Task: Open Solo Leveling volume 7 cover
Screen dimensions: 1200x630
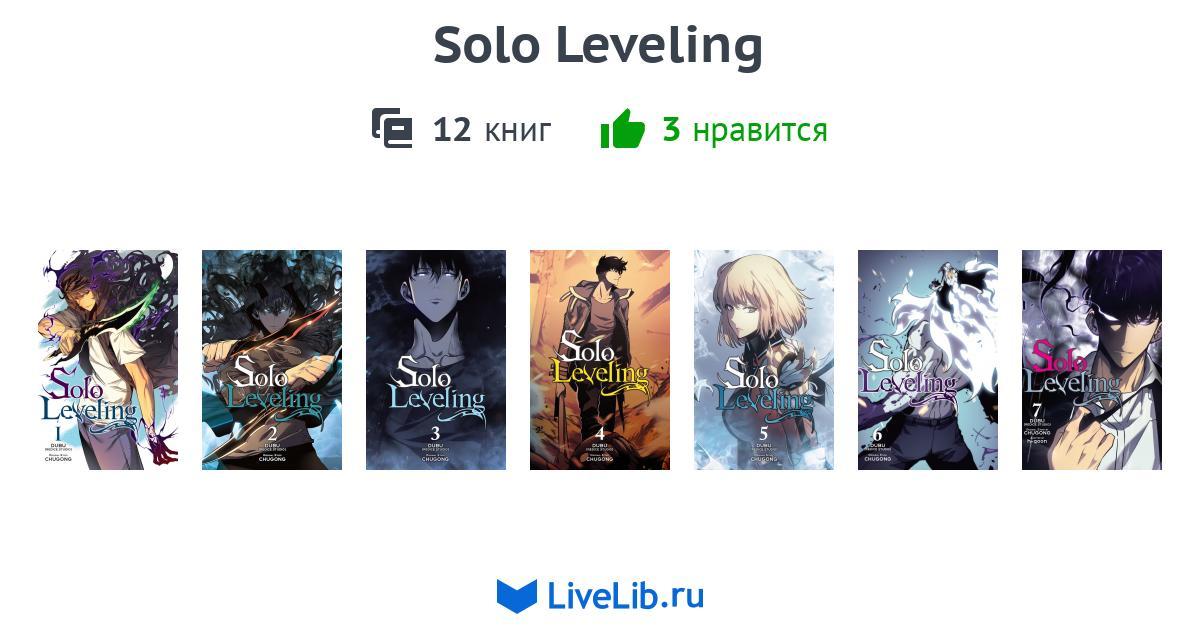Action: point(1092,360)
